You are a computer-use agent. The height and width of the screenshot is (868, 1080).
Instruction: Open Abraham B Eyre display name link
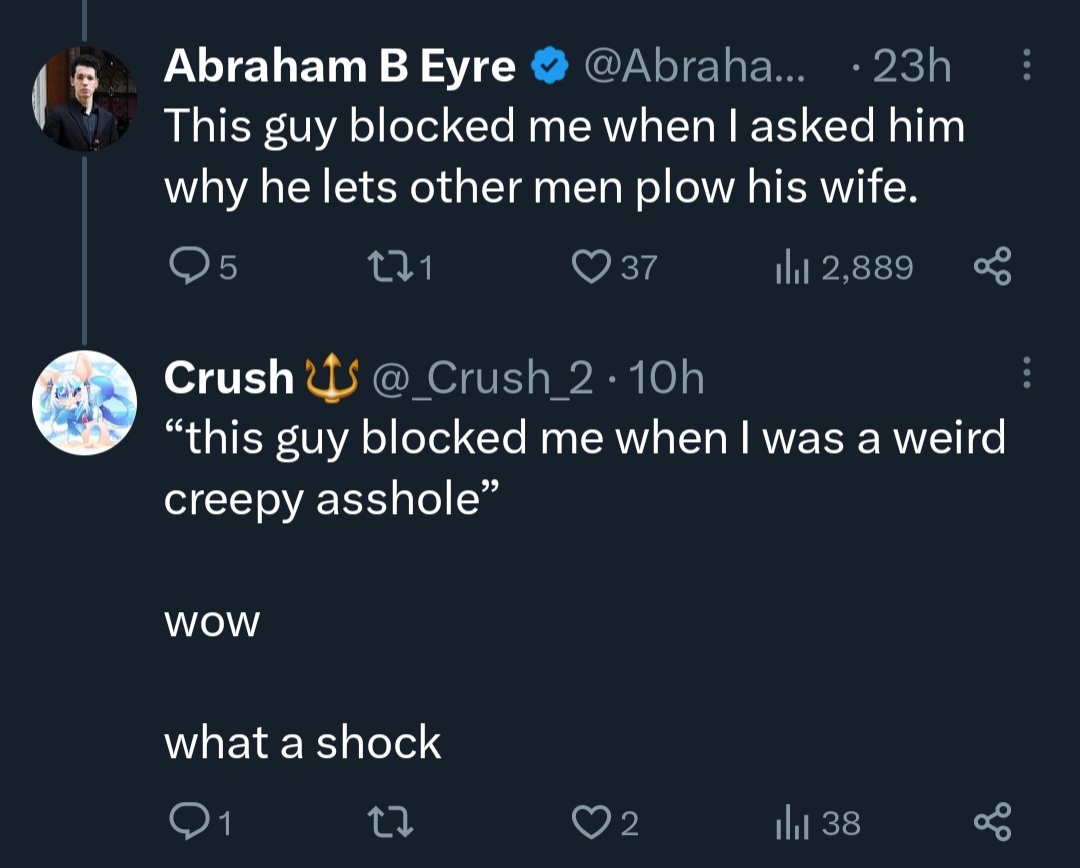(340, 66)
